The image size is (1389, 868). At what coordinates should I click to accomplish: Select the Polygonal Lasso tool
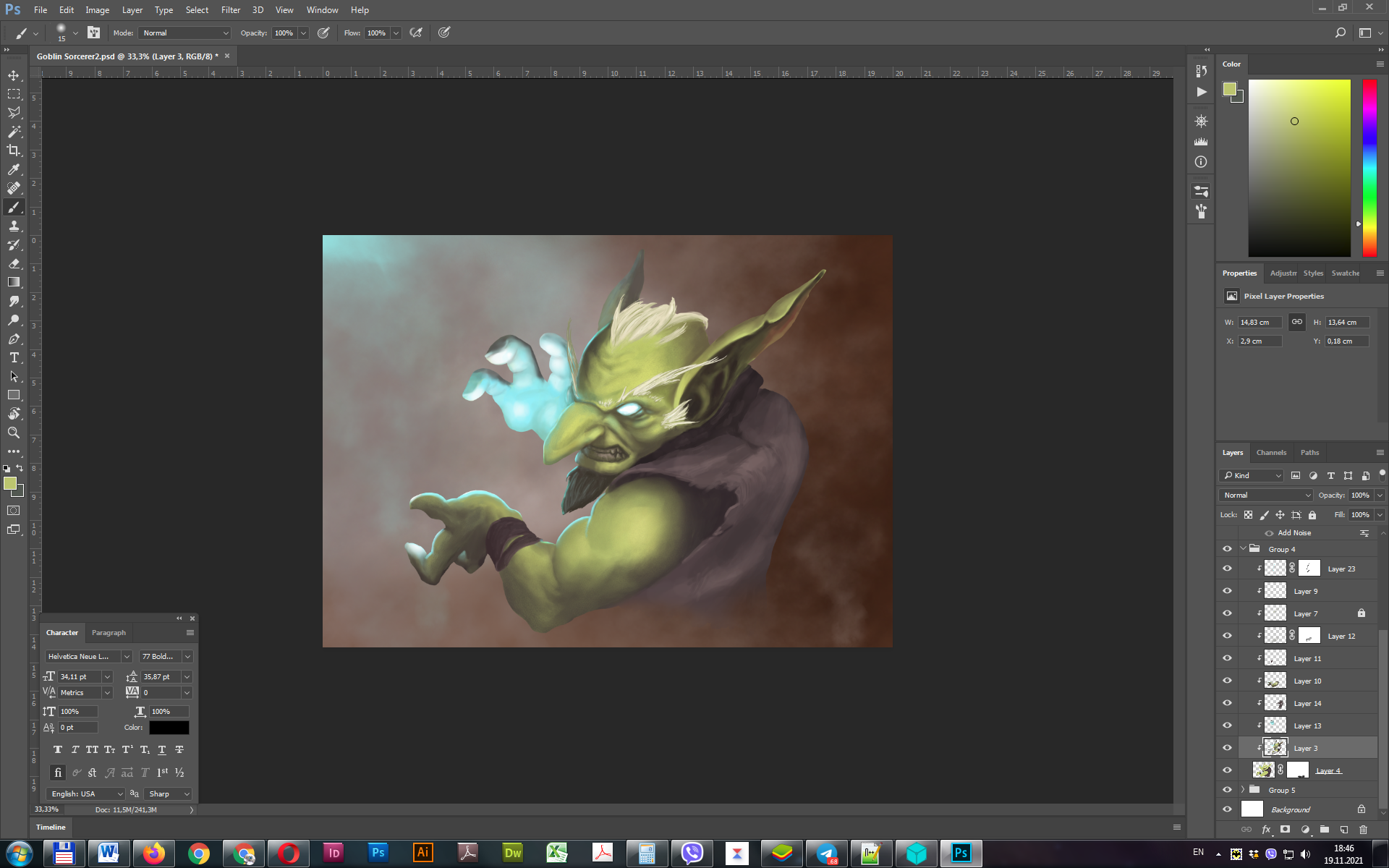click(14, 113)
